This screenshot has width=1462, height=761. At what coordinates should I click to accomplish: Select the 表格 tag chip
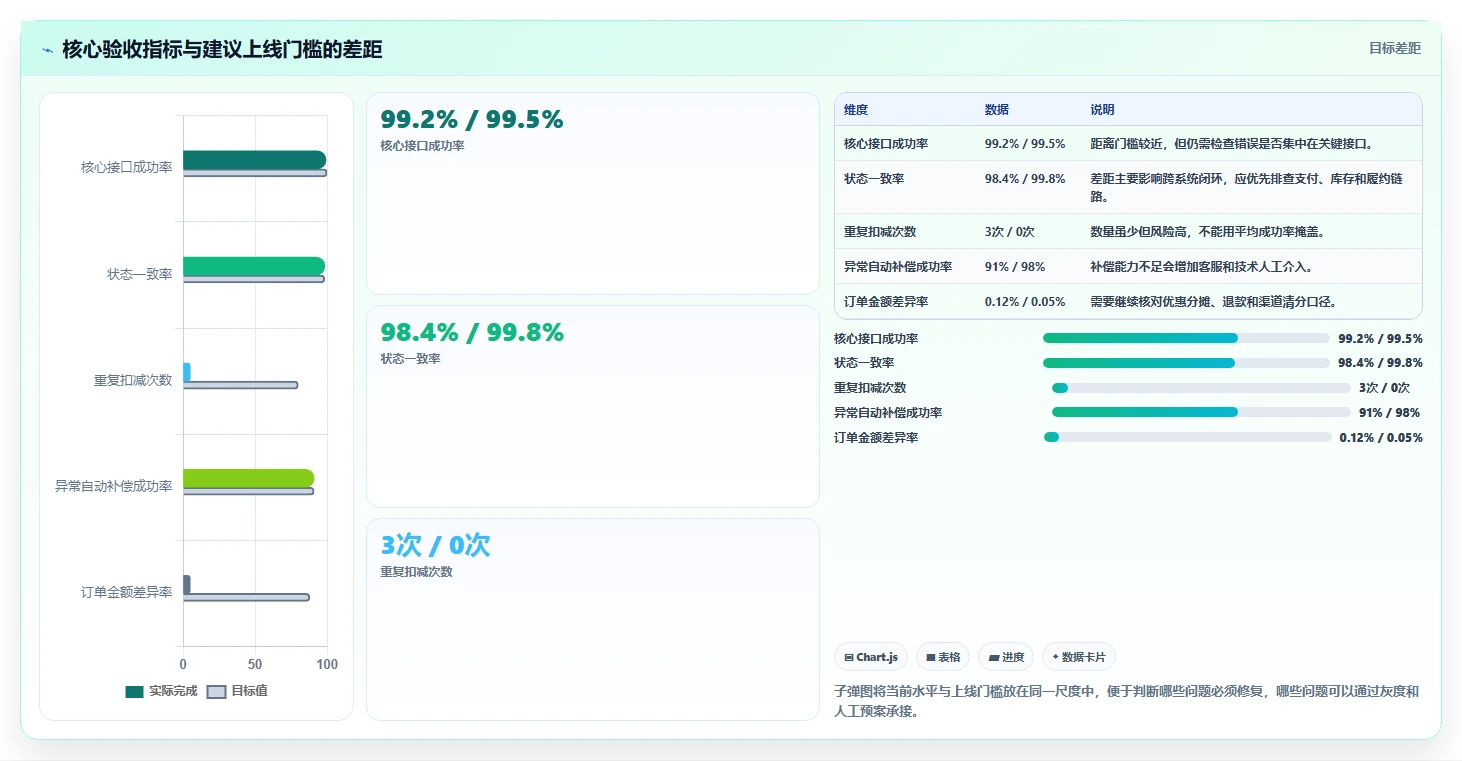tap(943, 657)
